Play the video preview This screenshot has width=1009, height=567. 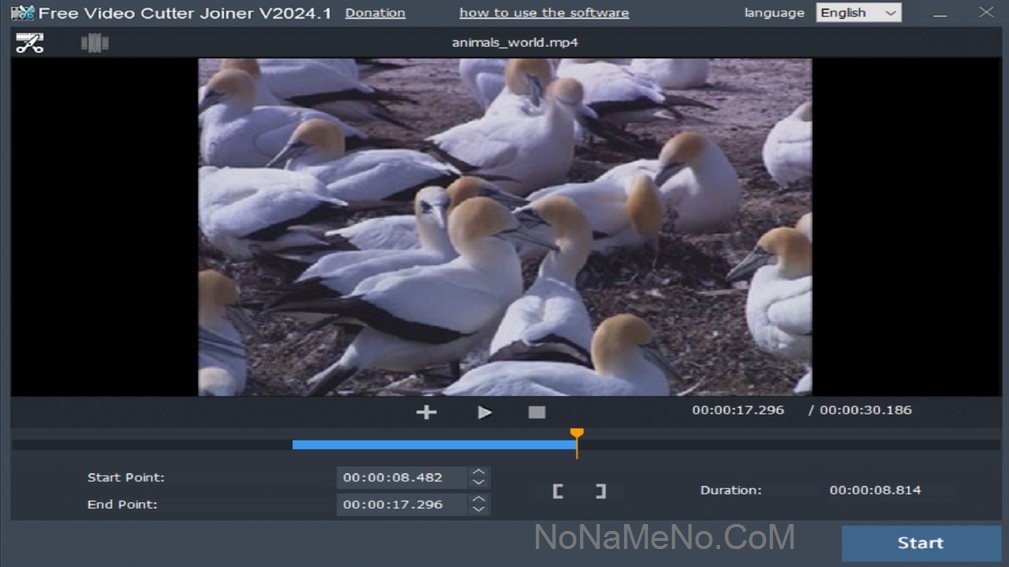(x=485, y=412)
